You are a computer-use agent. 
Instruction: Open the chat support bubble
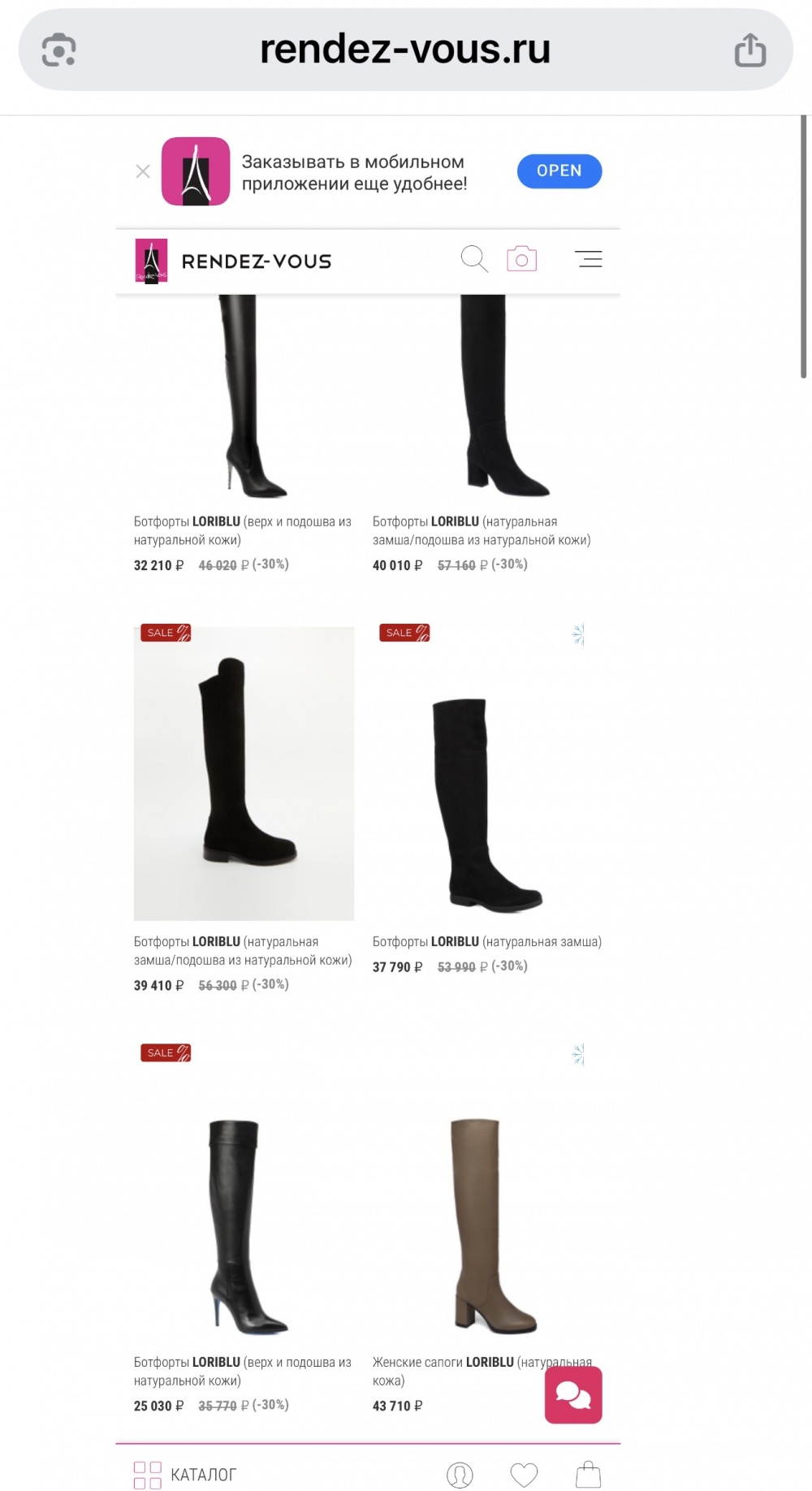coord(573,1394)
